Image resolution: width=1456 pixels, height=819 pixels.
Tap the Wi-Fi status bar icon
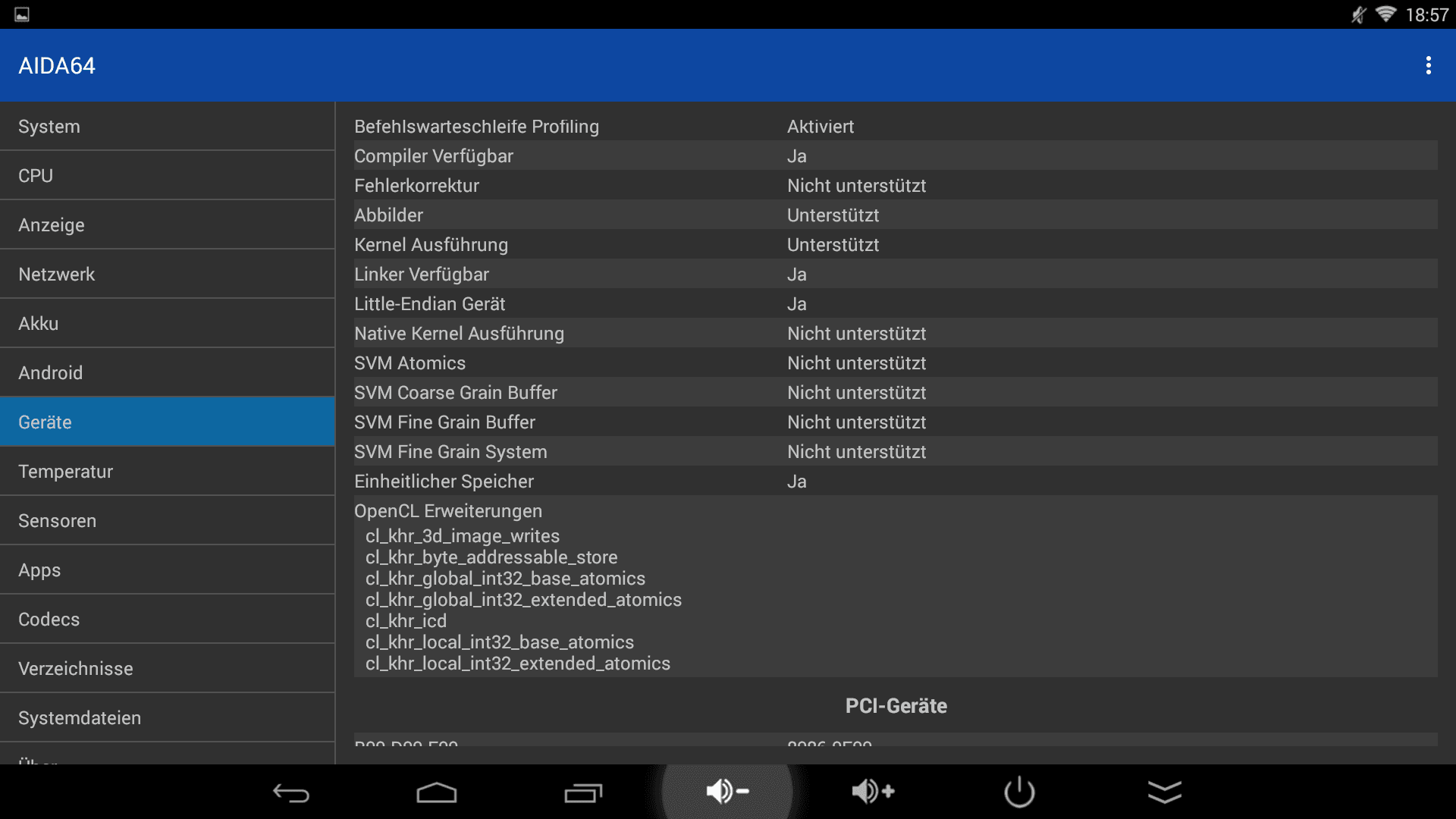click(x=1385, y=14)
